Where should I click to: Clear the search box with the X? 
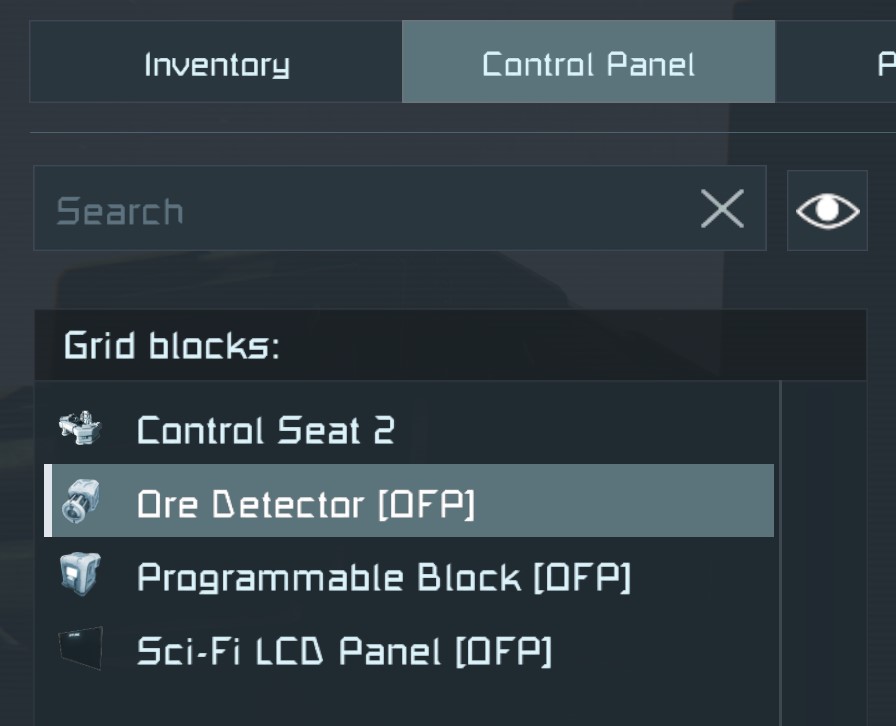tap(722, 209)
